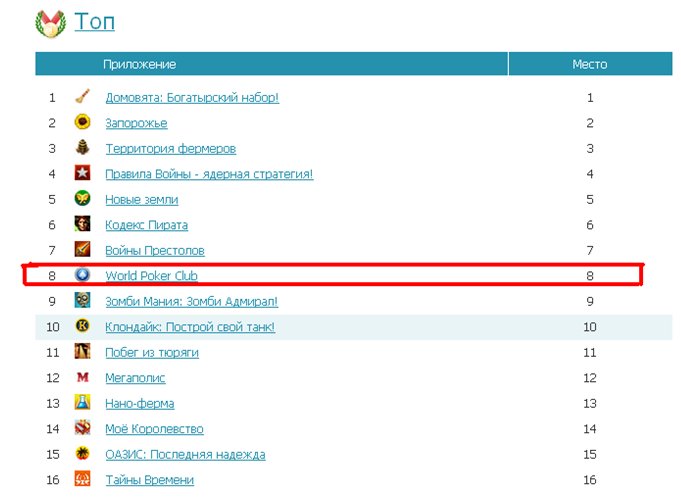This screenshot has width=681, height=500.
Task: Click the orange Тайны Времени icon
Action: click(x=83, y=479)
